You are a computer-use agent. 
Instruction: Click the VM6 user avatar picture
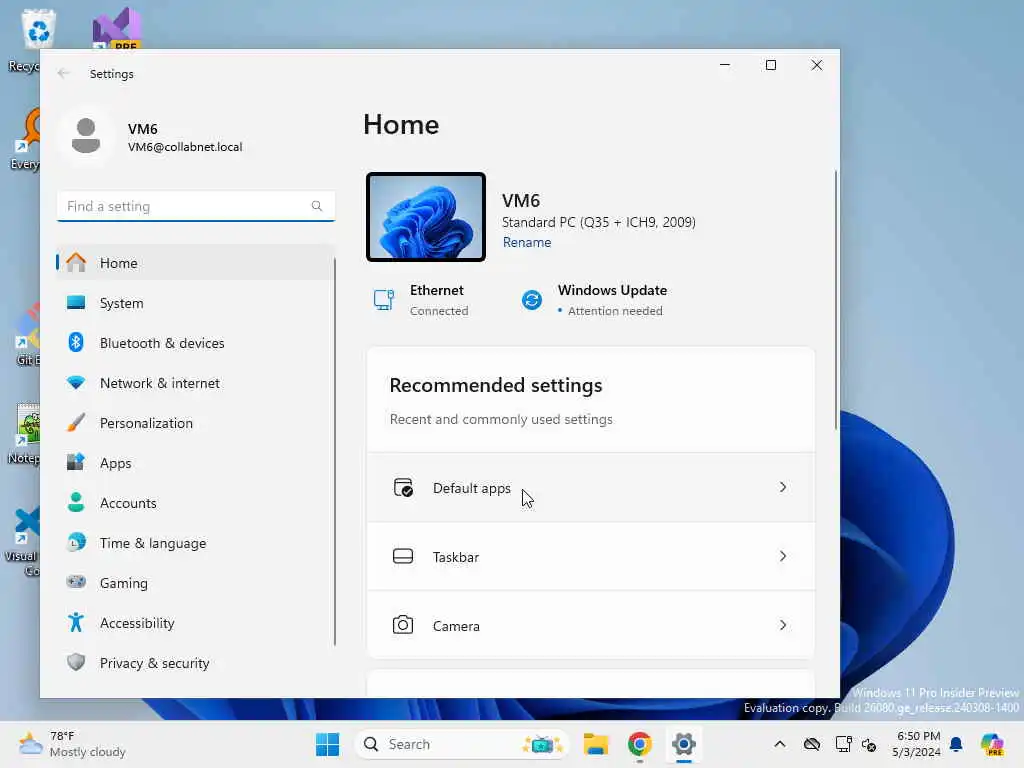point(86,136)
